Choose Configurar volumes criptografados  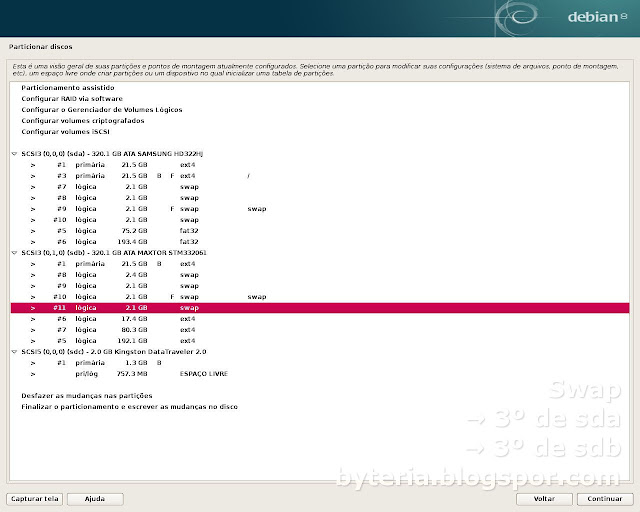click(82, 121)
